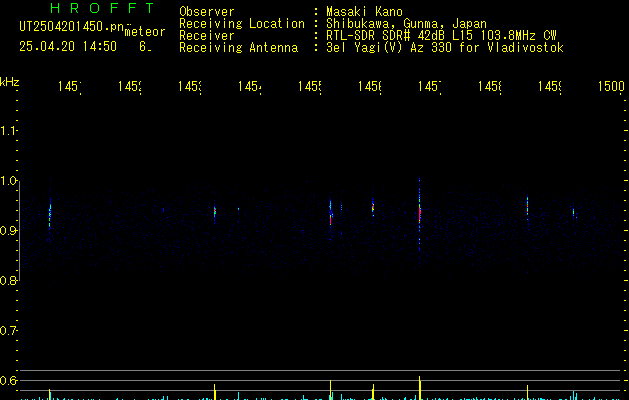Click the date stamp 25.04.20 14:50
This screenshot has height=400, width=629.
68,46
